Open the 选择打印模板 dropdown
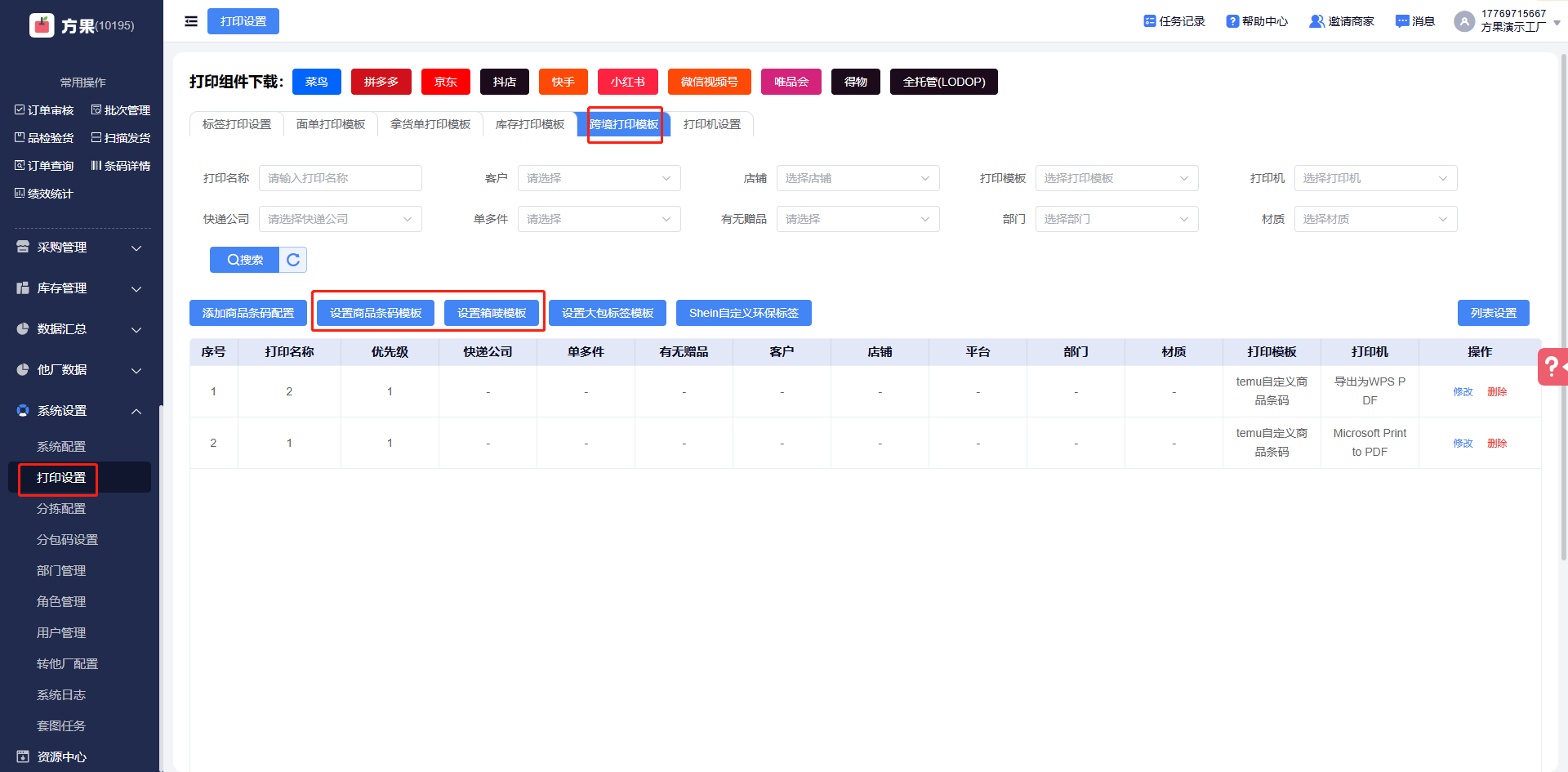 [x=1116, y=178]
